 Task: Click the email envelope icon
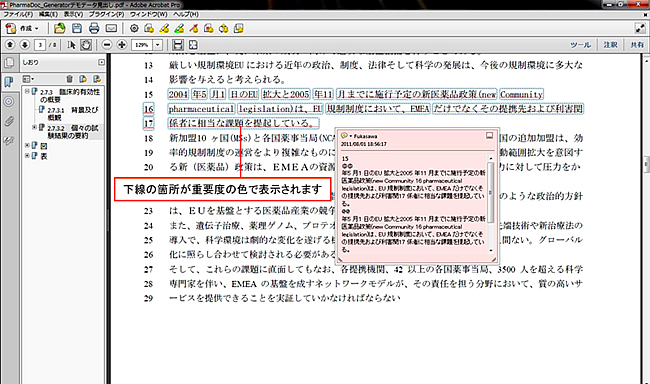click(111, 28)
